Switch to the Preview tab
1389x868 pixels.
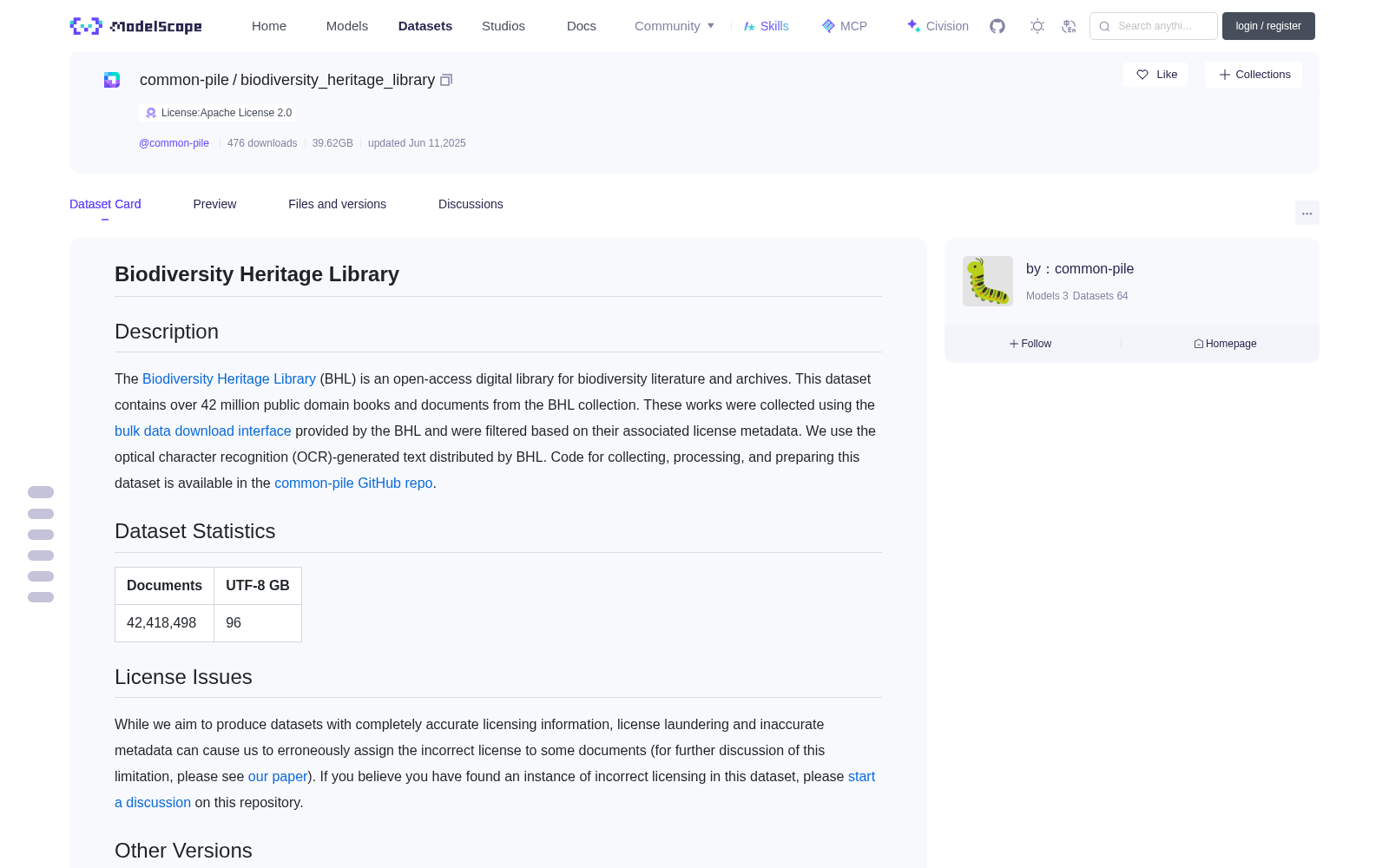pos(214,204)
